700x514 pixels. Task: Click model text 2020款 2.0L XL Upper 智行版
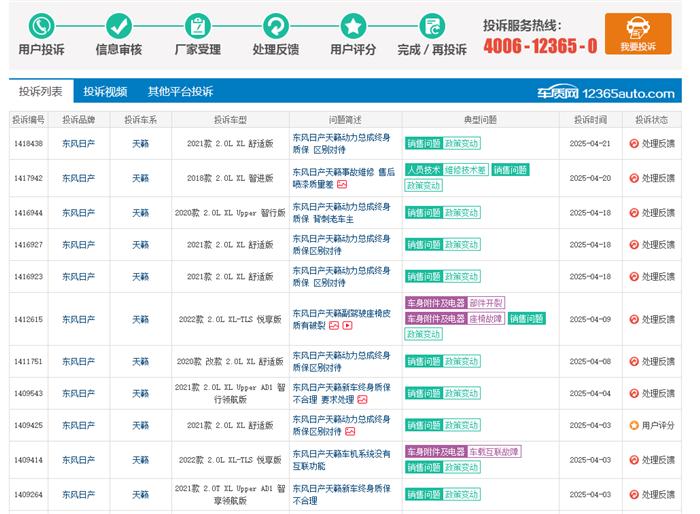click(x=230, y=213)
